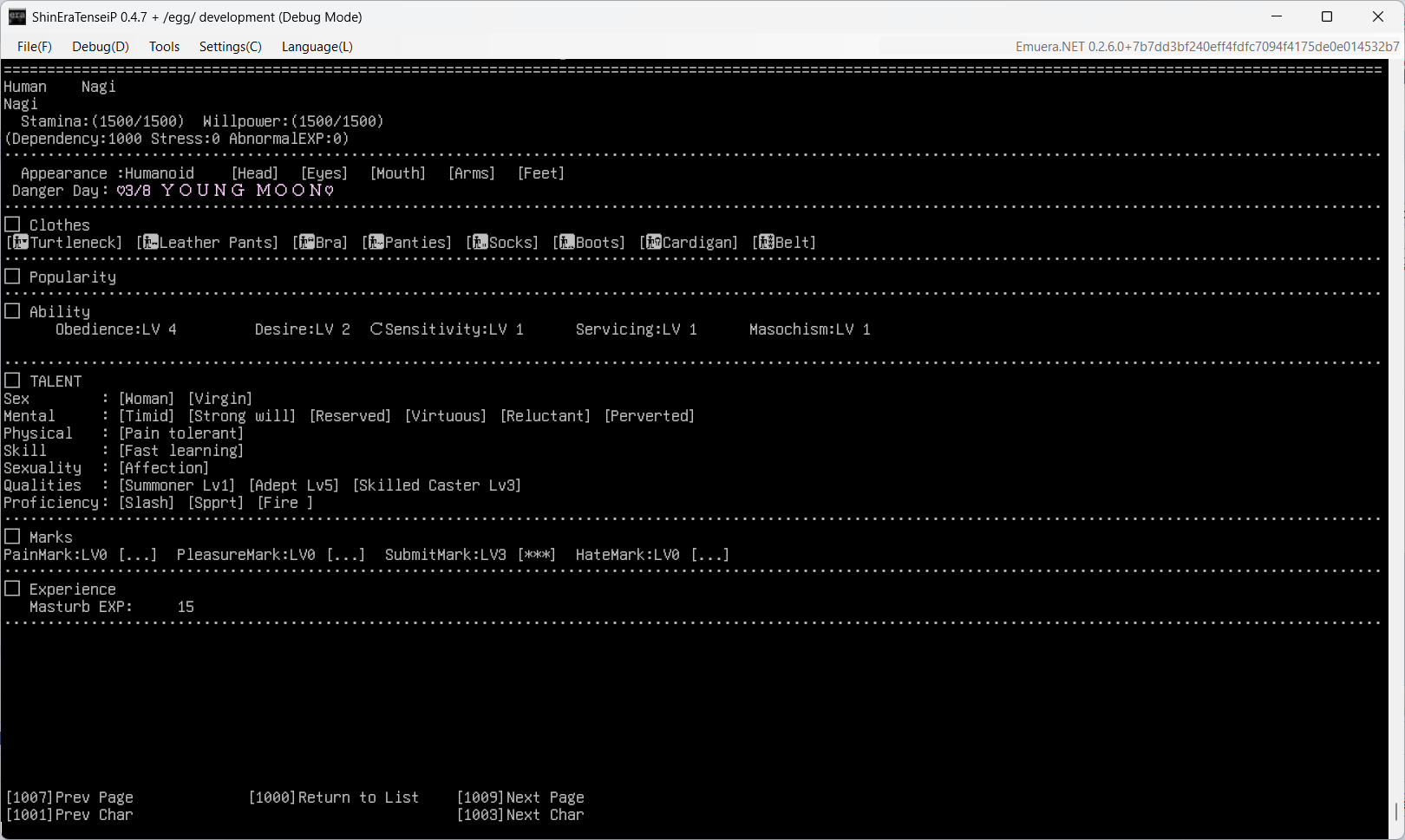Click the HateMark:LV0 entry
The image size is (1405, 840).
coord(653,555)
